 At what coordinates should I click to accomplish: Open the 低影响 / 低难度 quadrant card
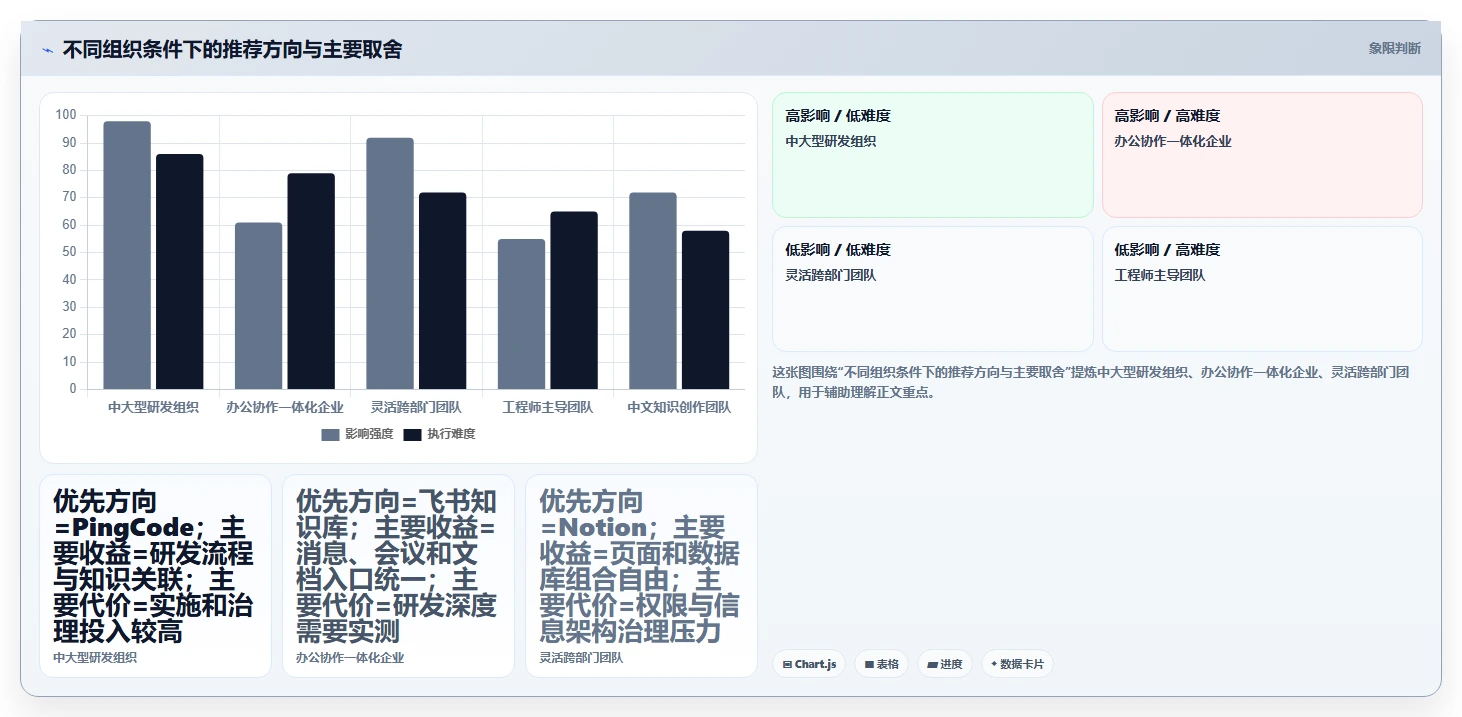coord(933,289)
